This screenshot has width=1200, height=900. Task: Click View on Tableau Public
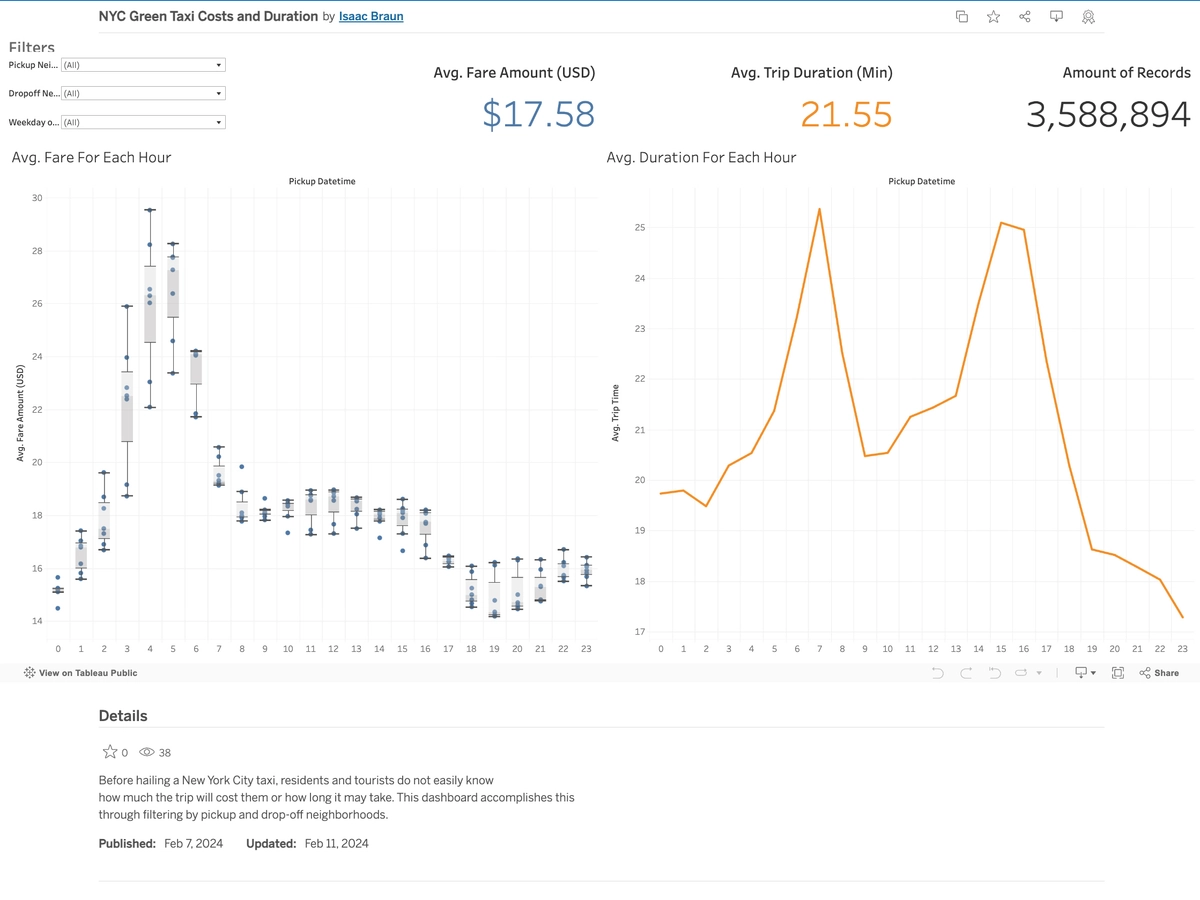(80, 673)
